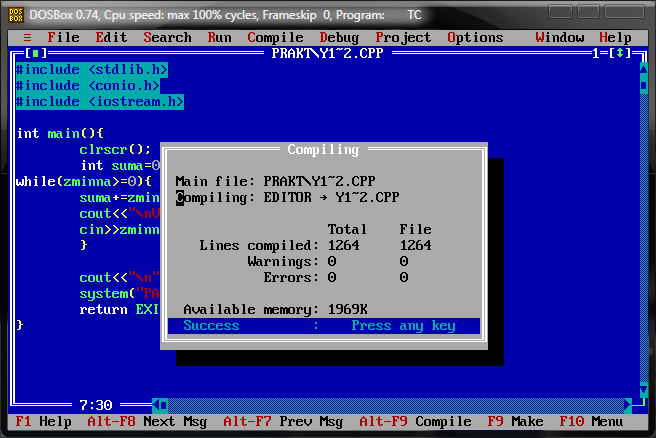Click the 'Compiling: EDITOR → Y1~2.CPP' text
The width and height of the screenshot is (656, 438).
coord(287,197)
